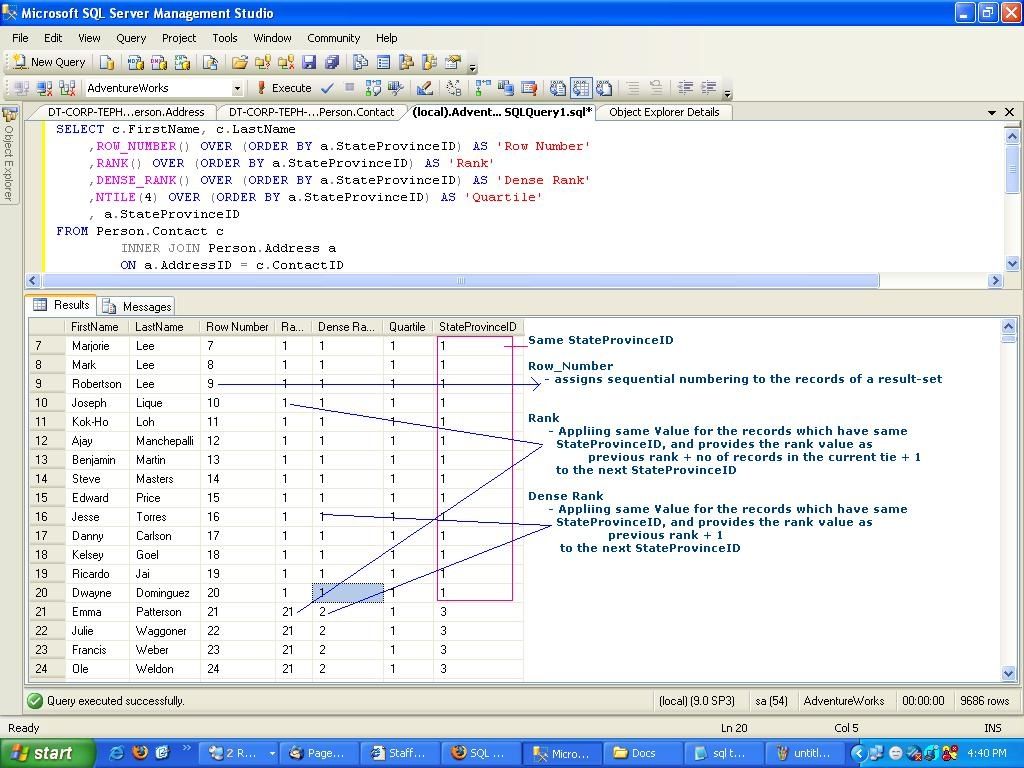Screen dimensions: 1024x768
Task: Open the active documents dropdown arrow
Action: tap(991, 112)
